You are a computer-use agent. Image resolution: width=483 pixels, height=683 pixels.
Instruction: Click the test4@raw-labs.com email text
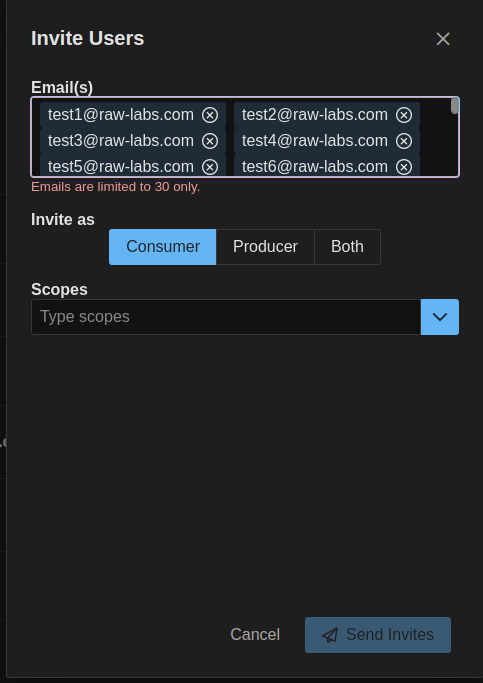(314, 141)
